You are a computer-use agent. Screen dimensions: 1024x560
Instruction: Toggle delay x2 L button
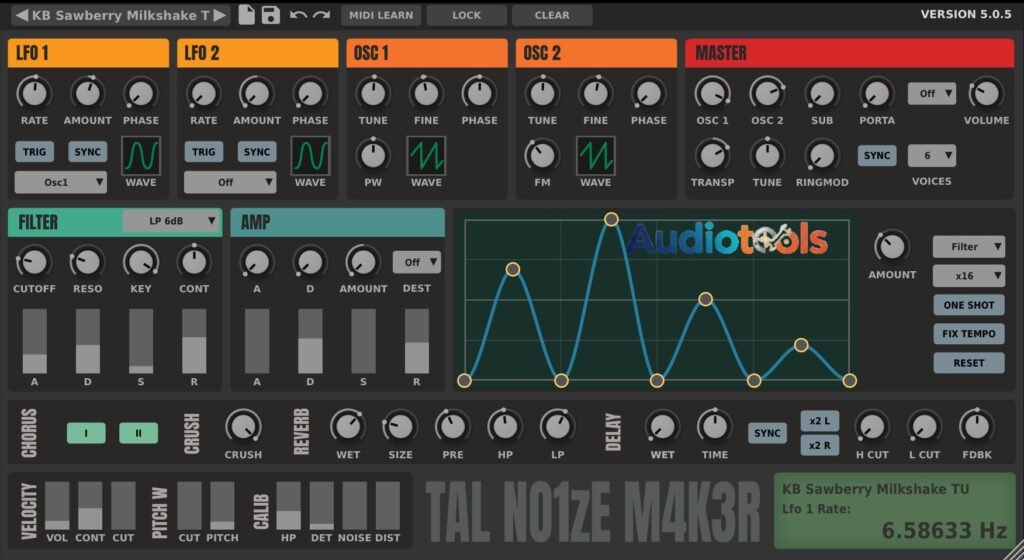(820, 421)
